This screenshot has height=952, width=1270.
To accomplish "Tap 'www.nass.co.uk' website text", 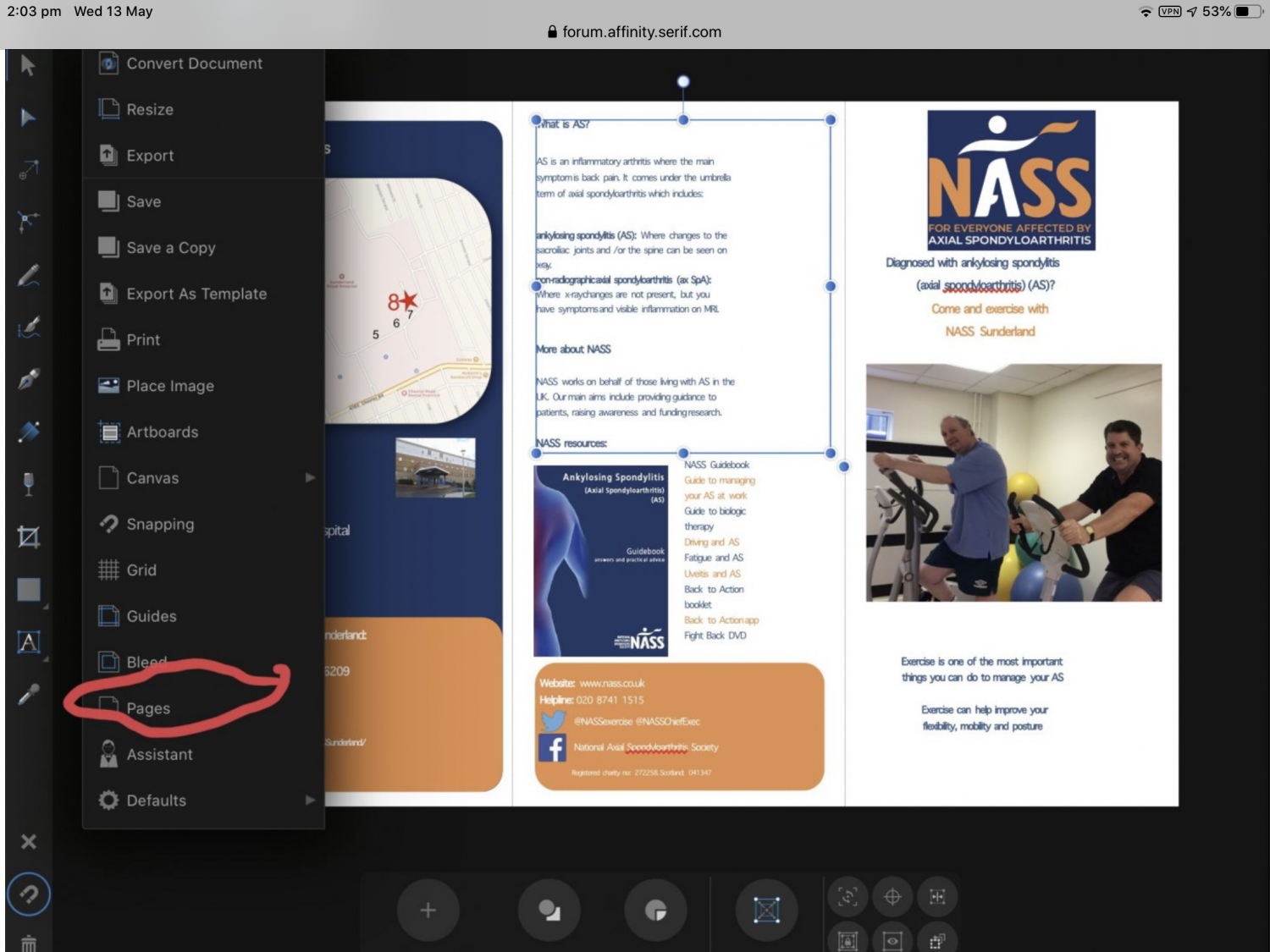I will pyautogui.click(x=611, y=683).
